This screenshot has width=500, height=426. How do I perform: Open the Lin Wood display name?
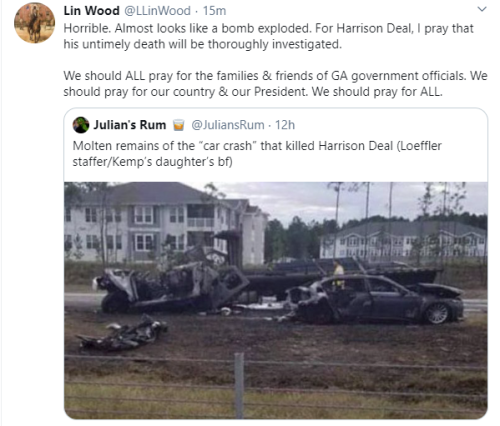pos(91,11)
